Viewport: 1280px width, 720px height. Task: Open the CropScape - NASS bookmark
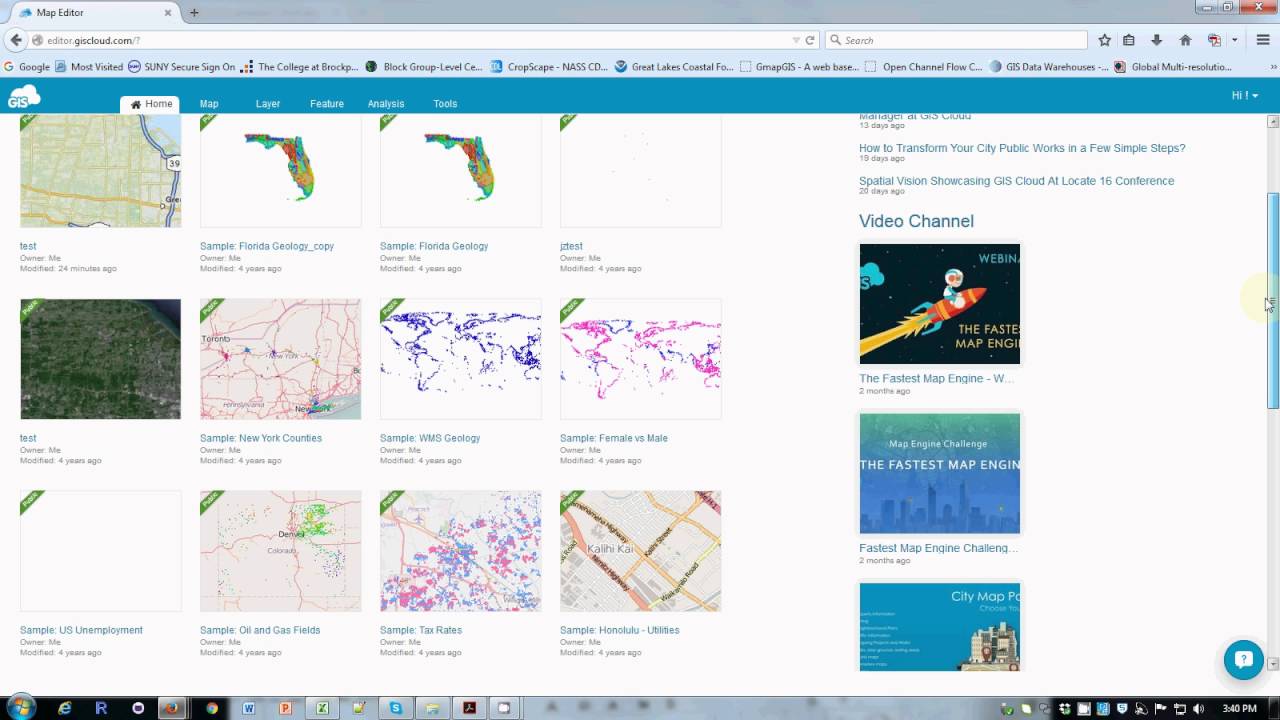click(549, 67)
